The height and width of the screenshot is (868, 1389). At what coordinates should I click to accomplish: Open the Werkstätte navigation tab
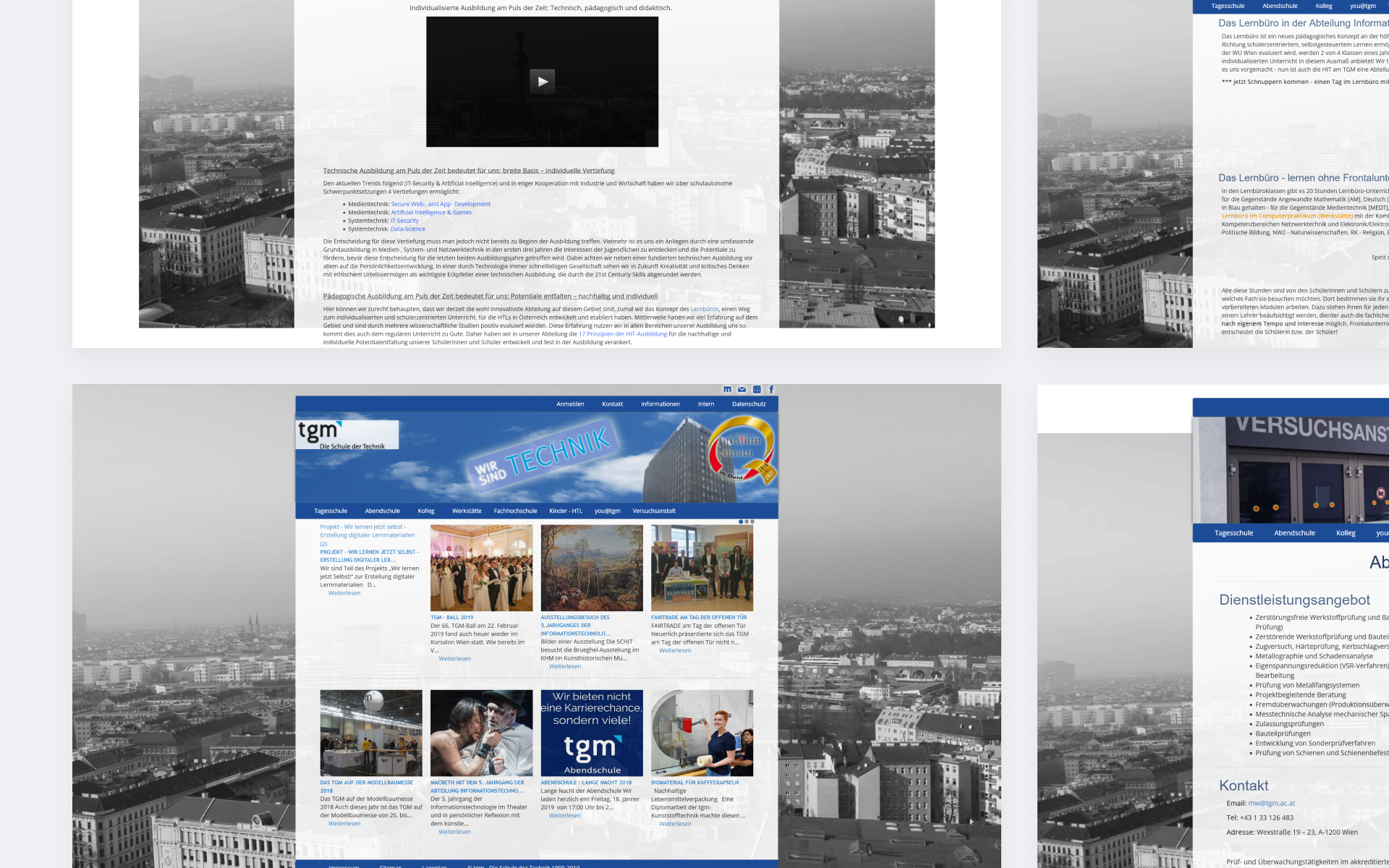click(x=467, y=511)
